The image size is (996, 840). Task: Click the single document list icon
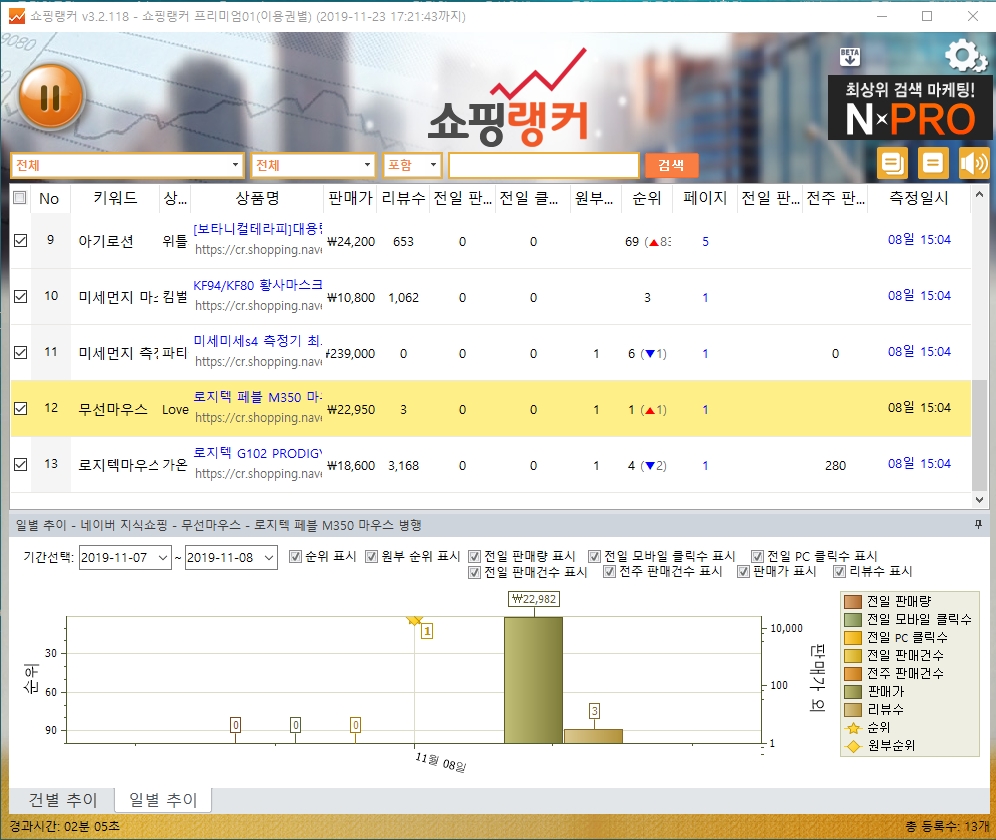[933, 163]
